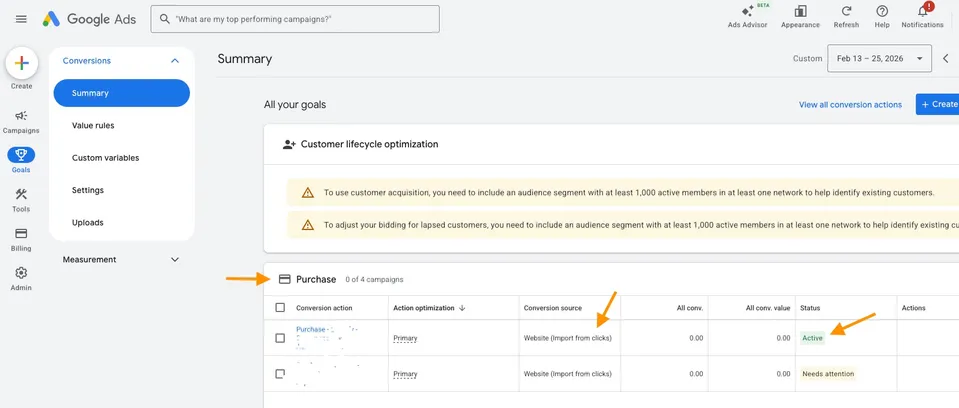Click All conv. value column header
The width and height of the screenshot is (959, 408).
pyautogui.click(x=768, y=308)
